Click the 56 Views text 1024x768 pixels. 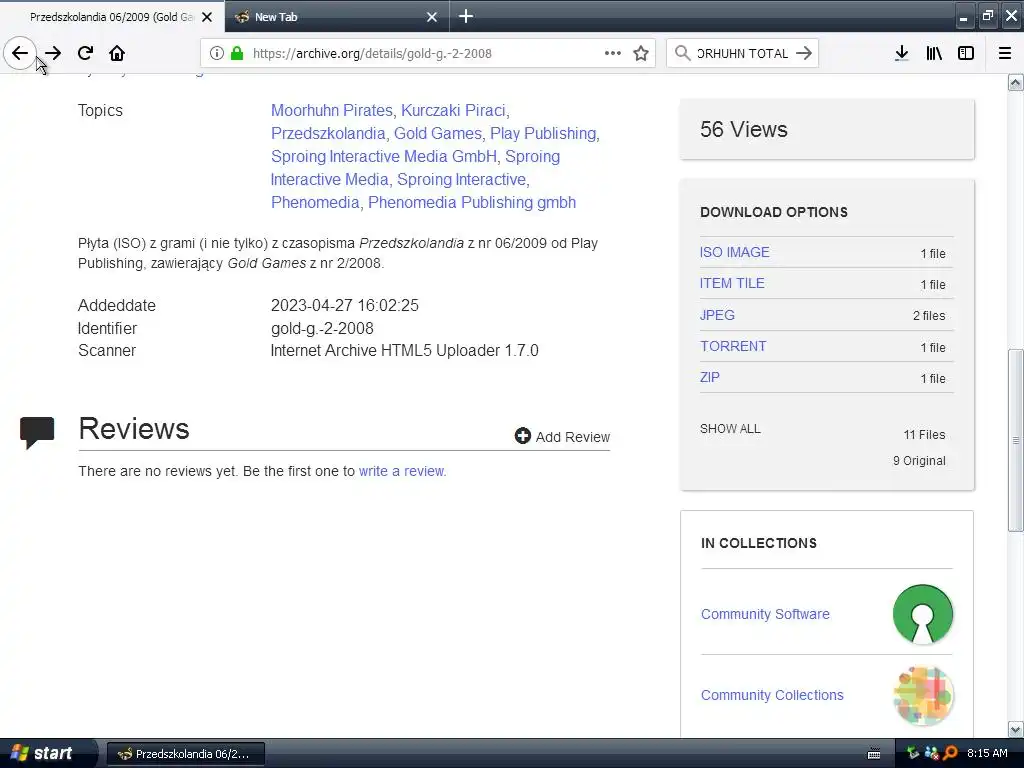tap(744, 129)
